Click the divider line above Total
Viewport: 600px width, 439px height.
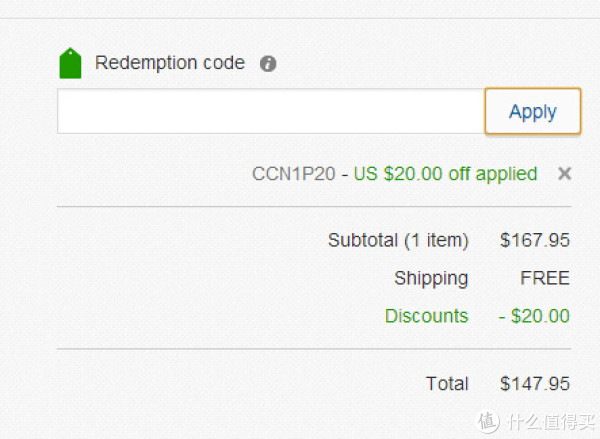314,349
